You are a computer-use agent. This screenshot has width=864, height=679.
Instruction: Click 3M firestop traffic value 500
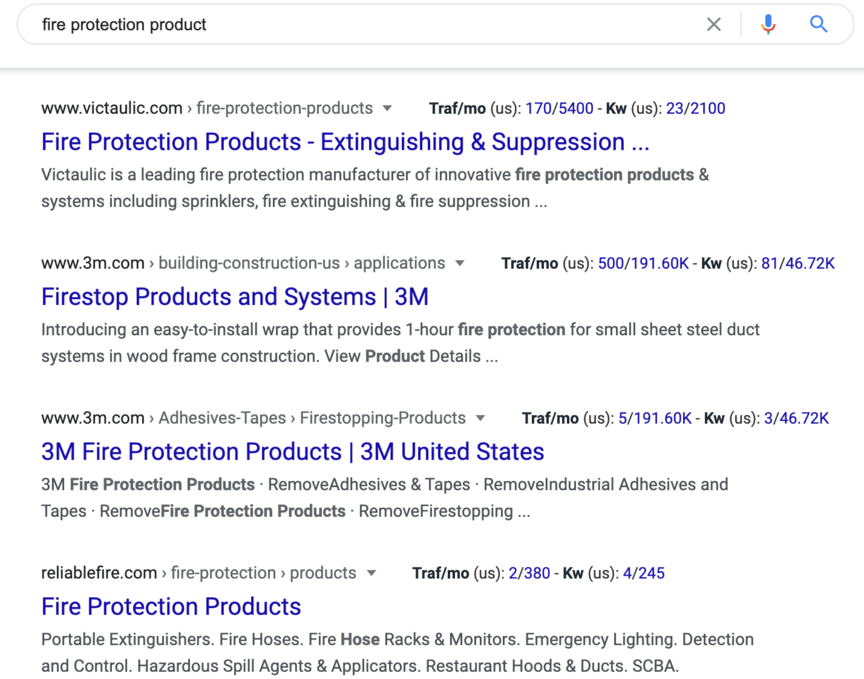tap(610, 264)
